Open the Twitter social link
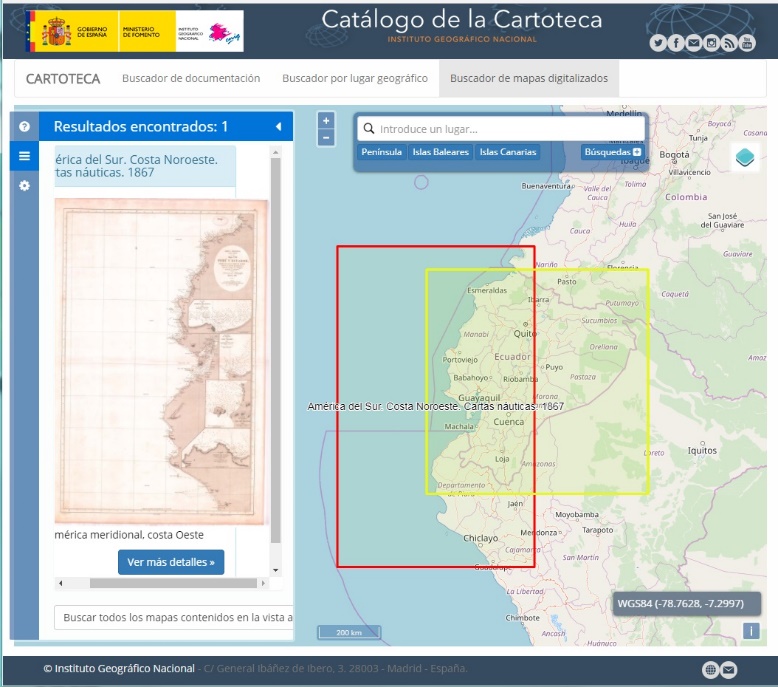The width and height of the screenshot is (778, 687). [x=658, y=43]
